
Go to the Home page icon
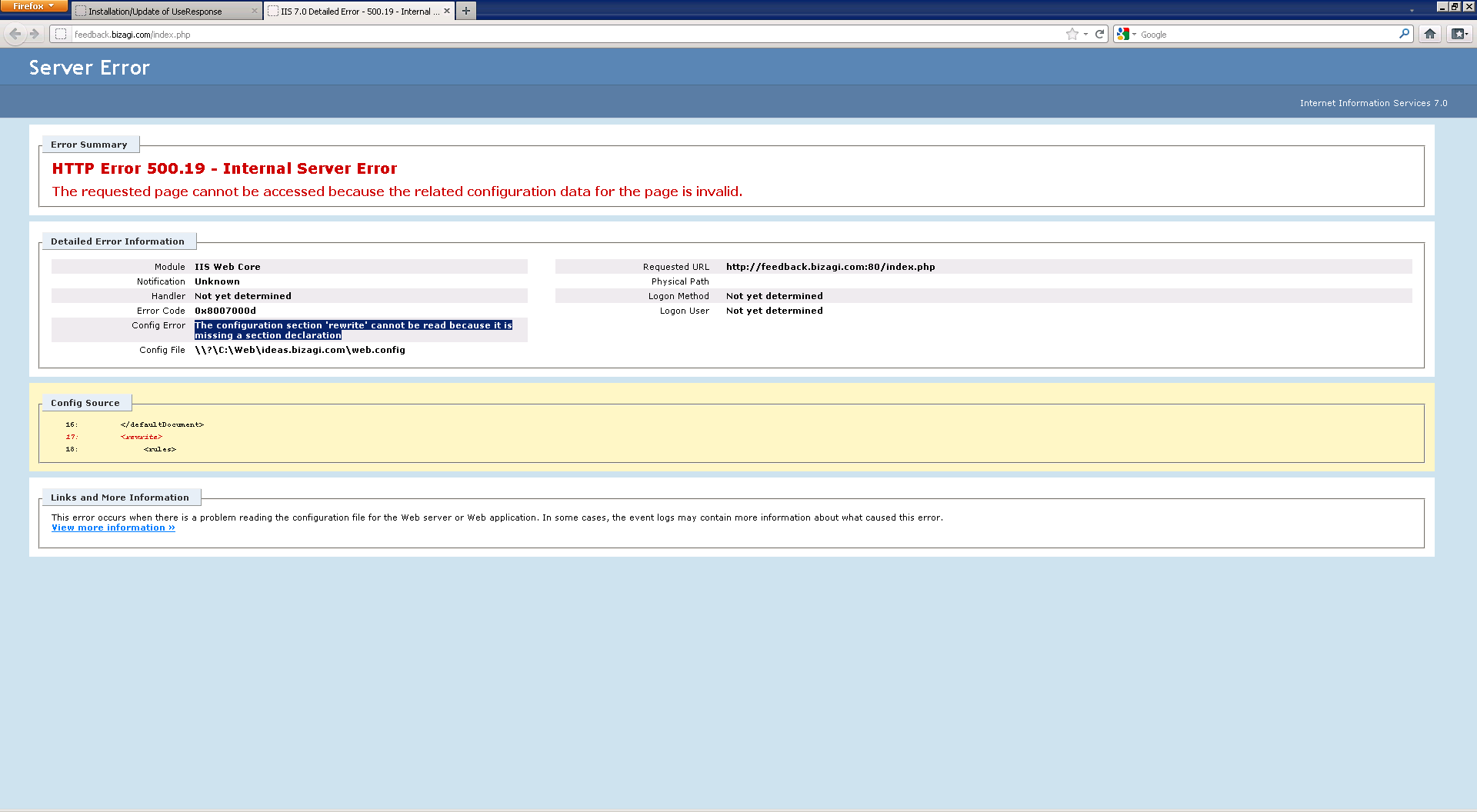1430,34
